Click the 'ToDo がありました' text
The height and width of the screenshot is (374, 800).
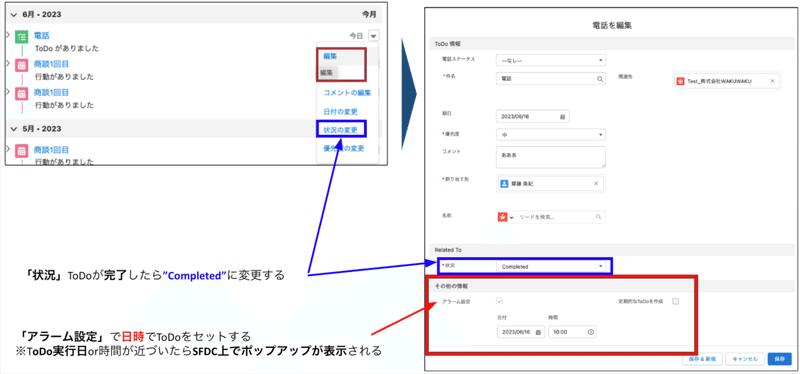[67, 48]
